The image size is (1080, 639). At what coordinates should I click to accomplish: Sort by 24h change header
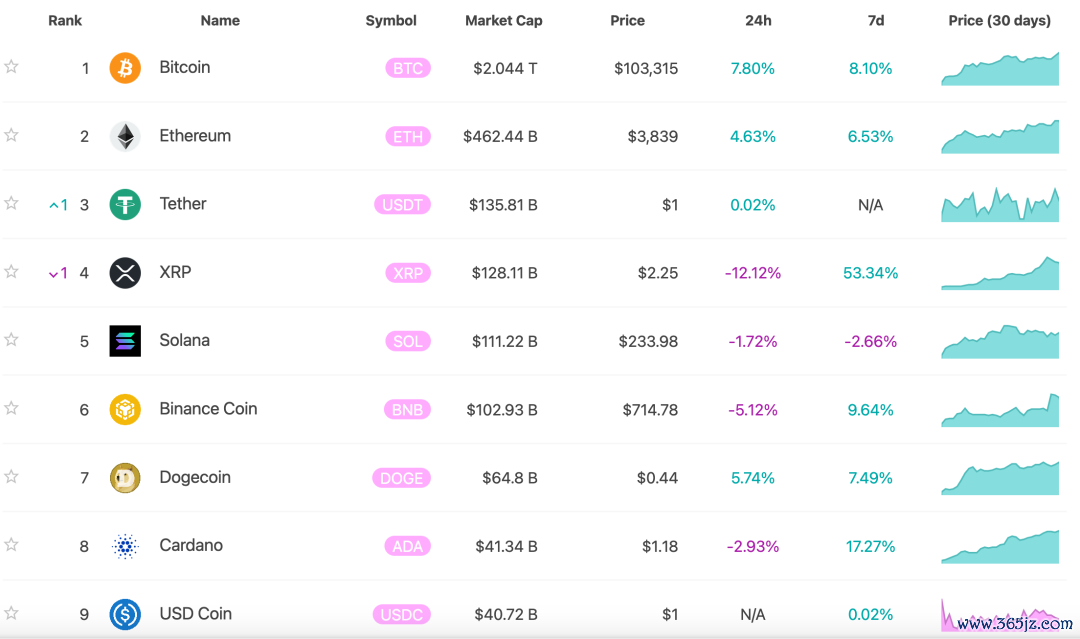click(x=758, y=21)
